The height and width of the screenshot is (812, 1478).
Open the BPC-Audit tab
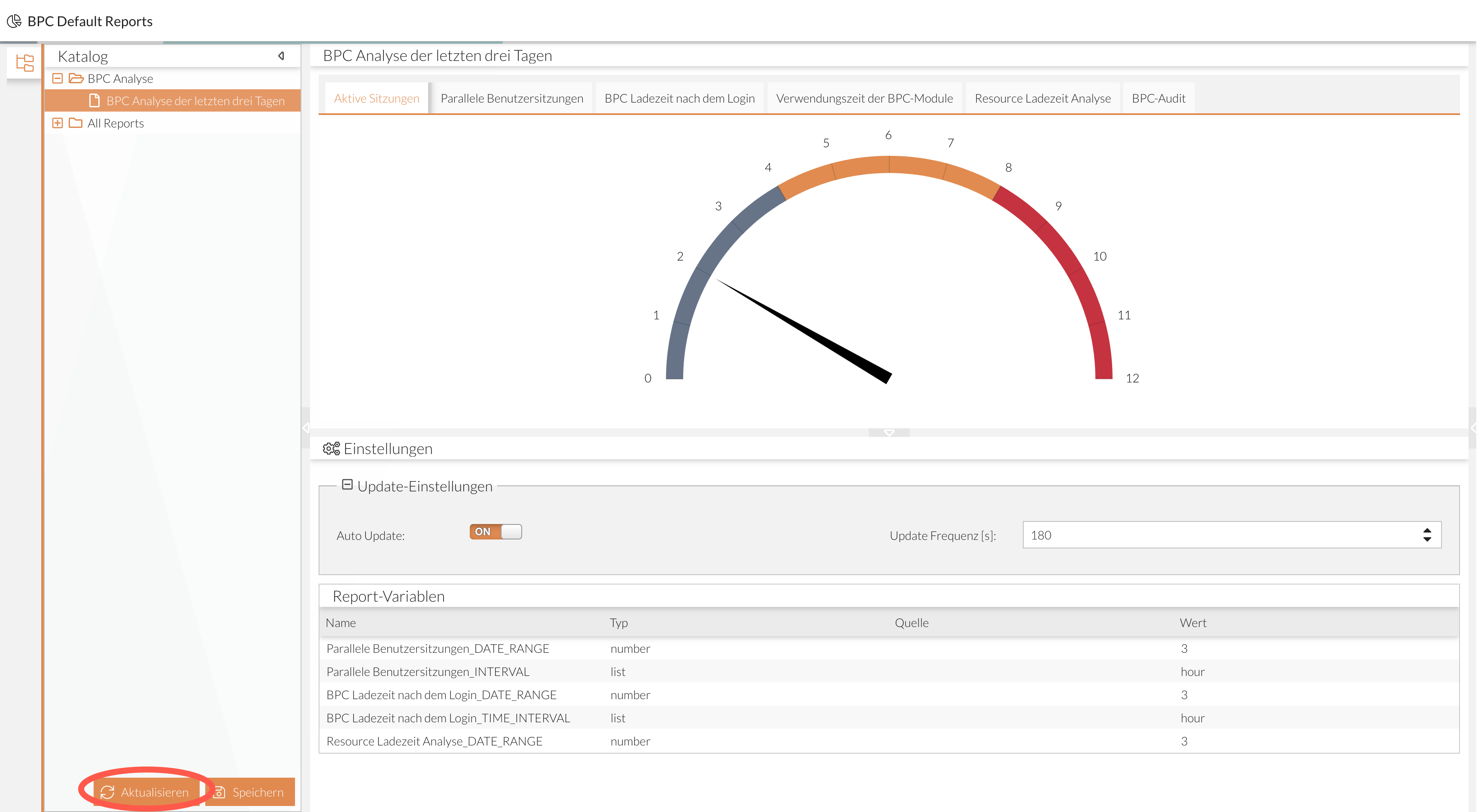click(1158, 98)
